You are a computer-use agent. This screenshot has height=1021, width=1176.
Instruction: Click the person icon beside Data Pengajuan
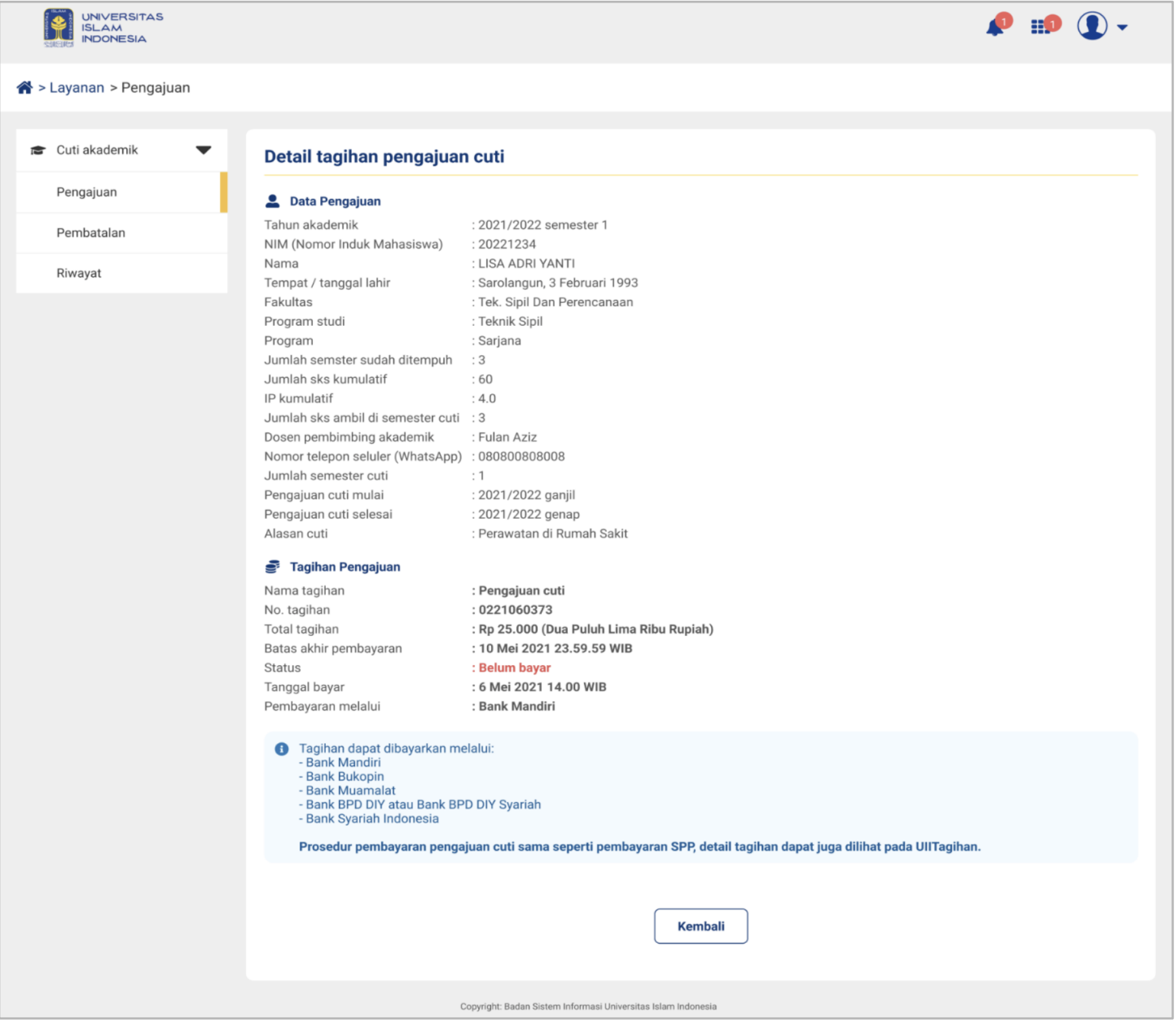pos(273,202)
